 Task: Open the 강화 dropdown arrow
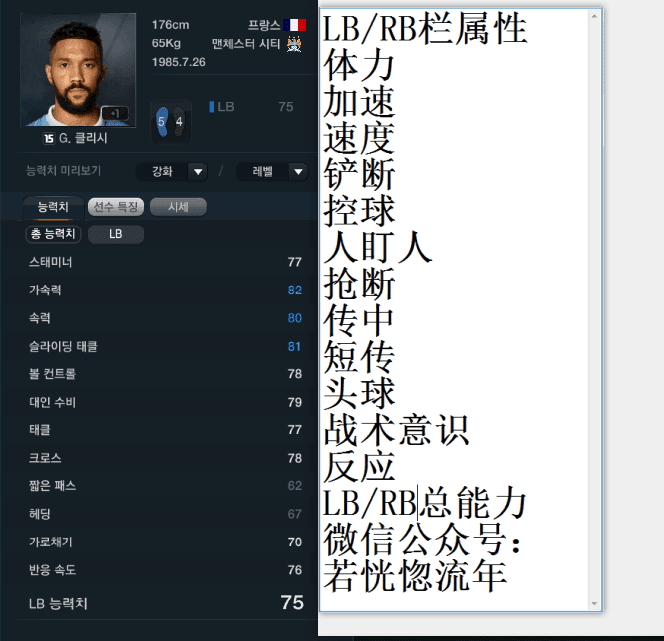click(198, 172)
